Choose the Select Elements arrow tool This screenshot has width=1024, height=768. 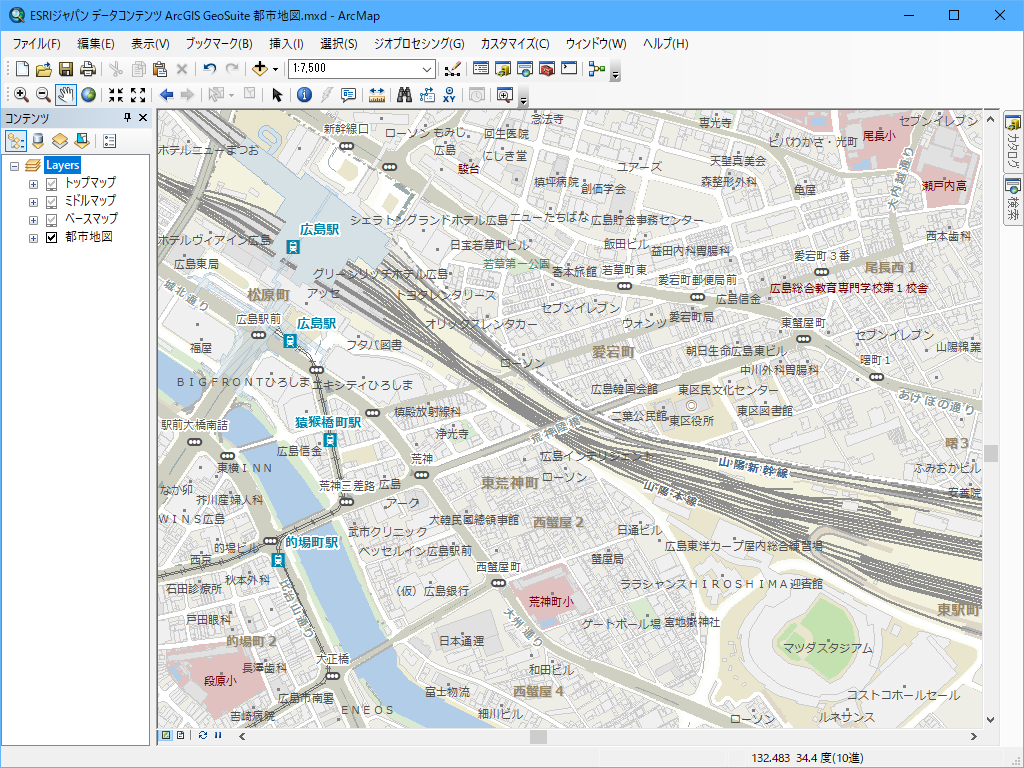277,95
